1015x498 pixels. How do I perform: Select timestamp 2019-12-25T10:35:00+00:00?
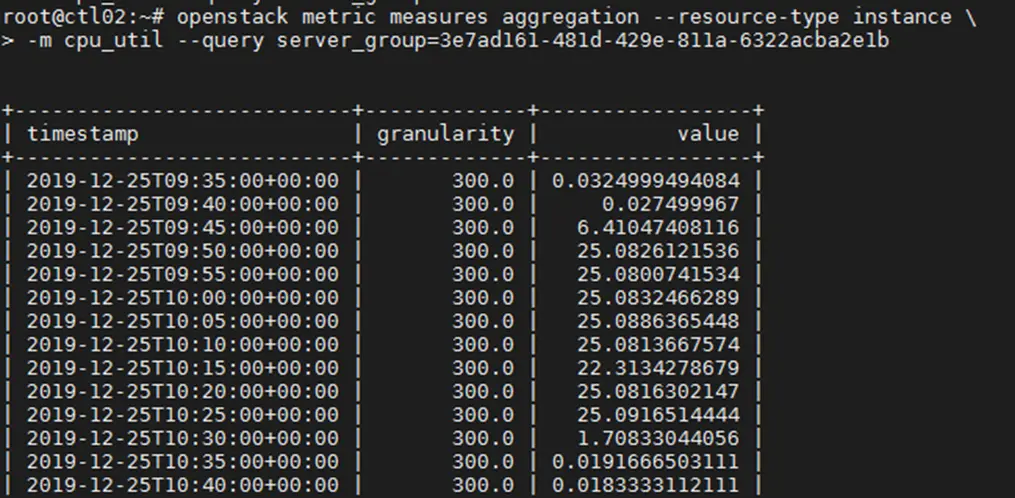(x=183, y=462)
